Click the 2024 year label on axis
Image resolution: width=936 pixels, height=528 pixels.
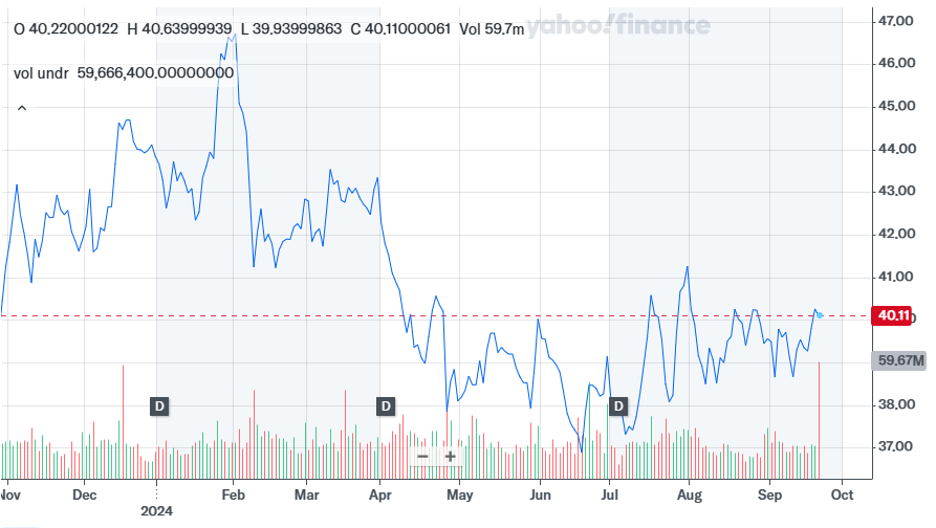158,510
